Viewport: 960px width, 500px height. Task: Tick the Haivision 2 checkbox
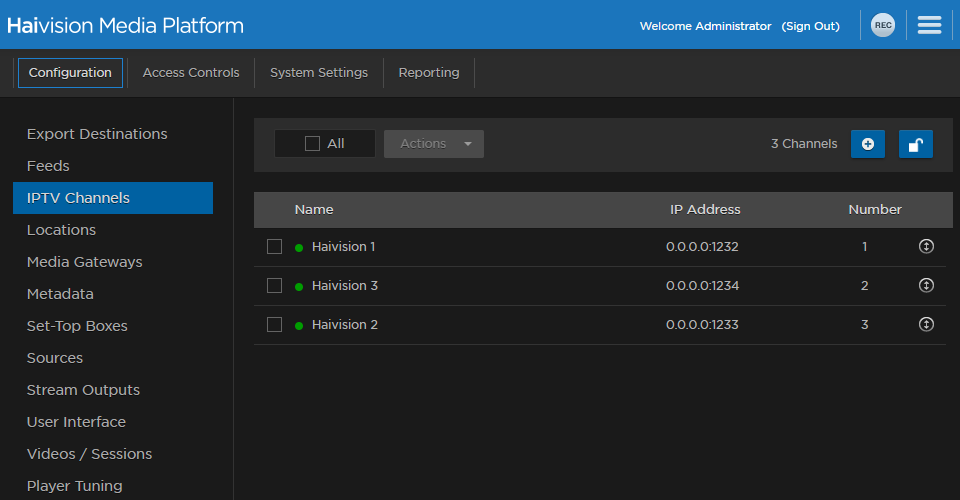[274, 325]
